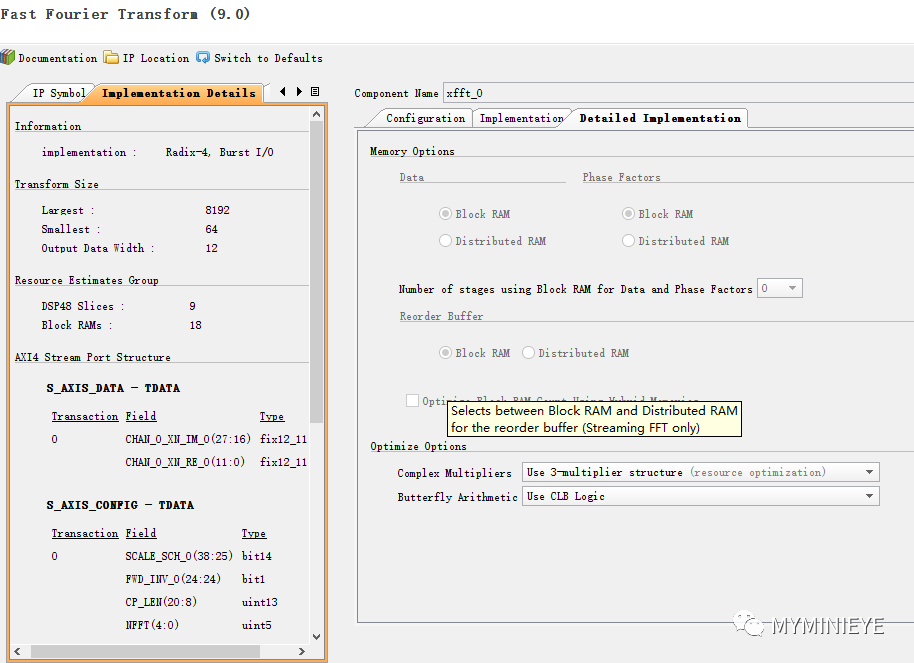
Task: Click the IP Location button
Action: point(156,58)
